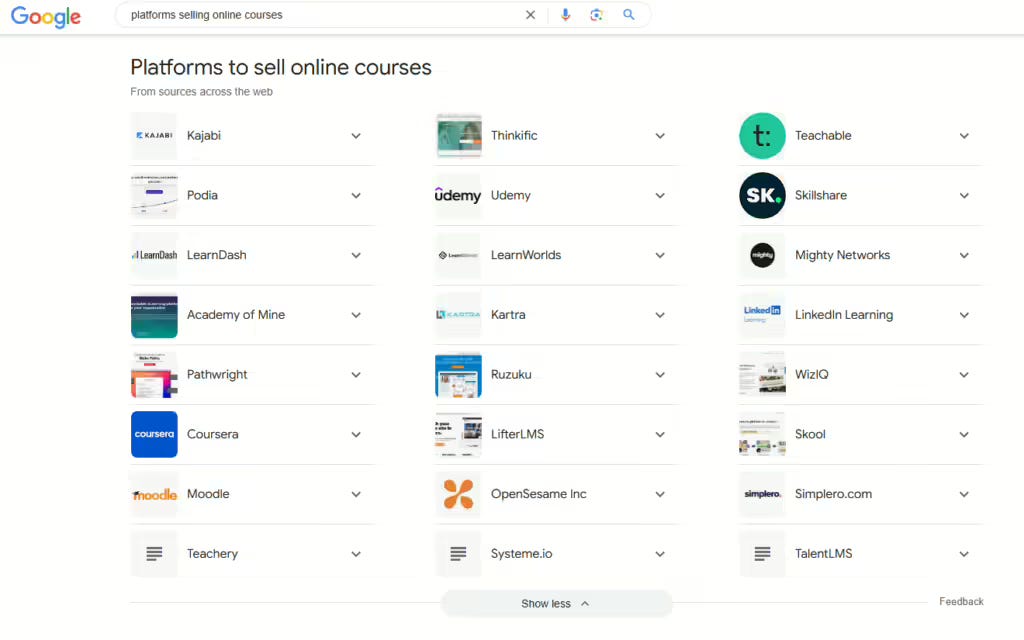1024x640 pixels.
Task: Click the Mighty Networks name text
Action: [x=842, y=255]
